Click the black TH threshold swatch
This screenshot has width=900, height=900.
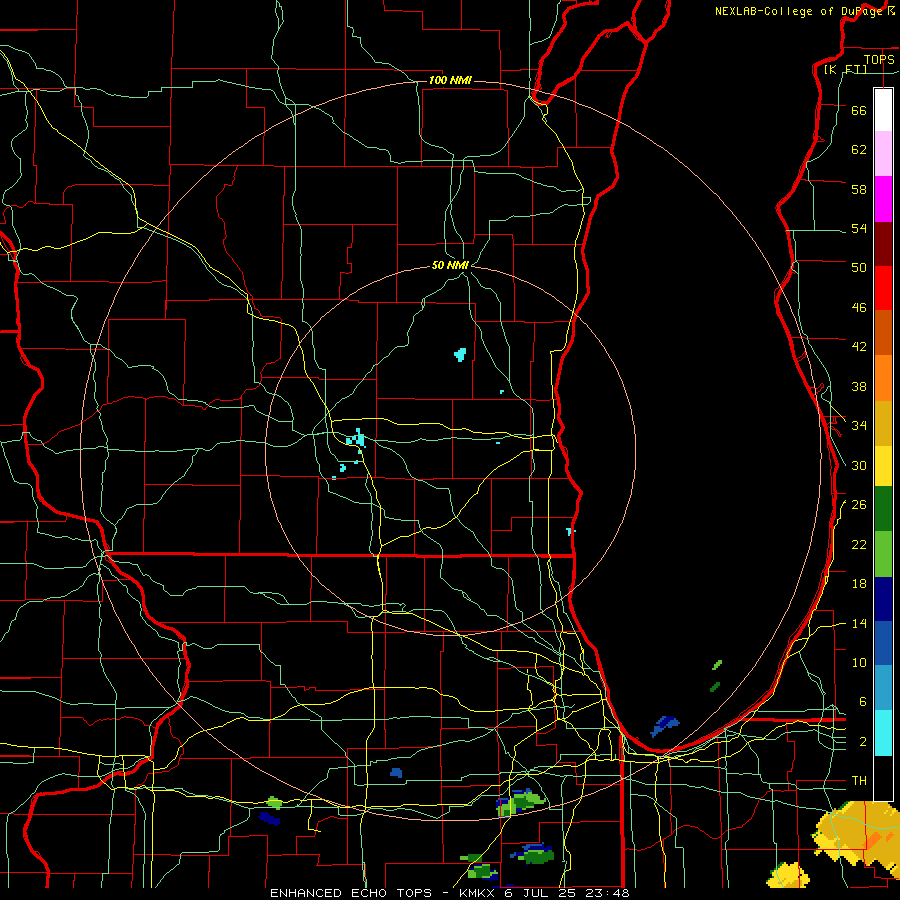pos(883,778)
